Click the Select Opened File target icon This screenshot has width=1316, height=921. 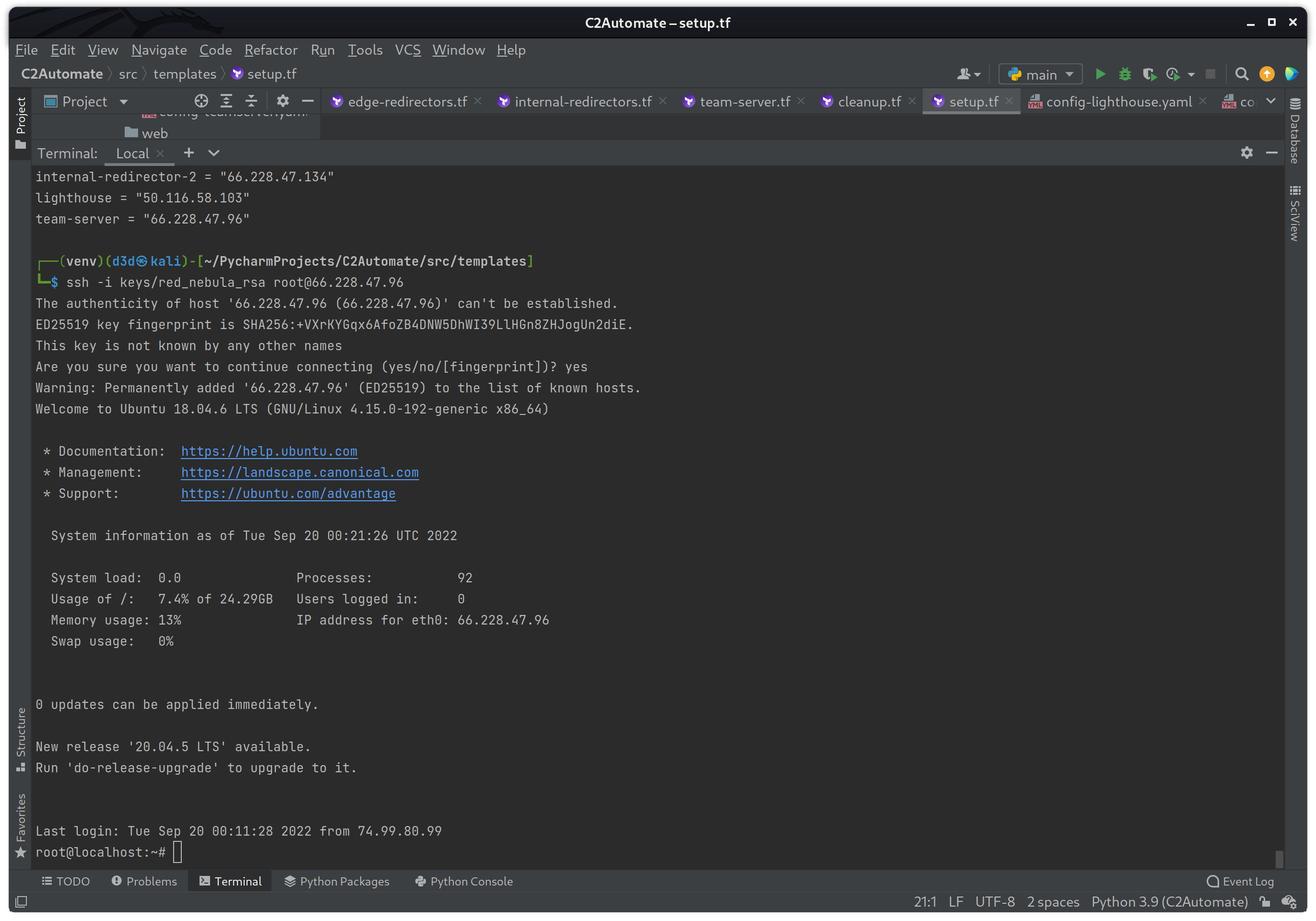point(200,101)
